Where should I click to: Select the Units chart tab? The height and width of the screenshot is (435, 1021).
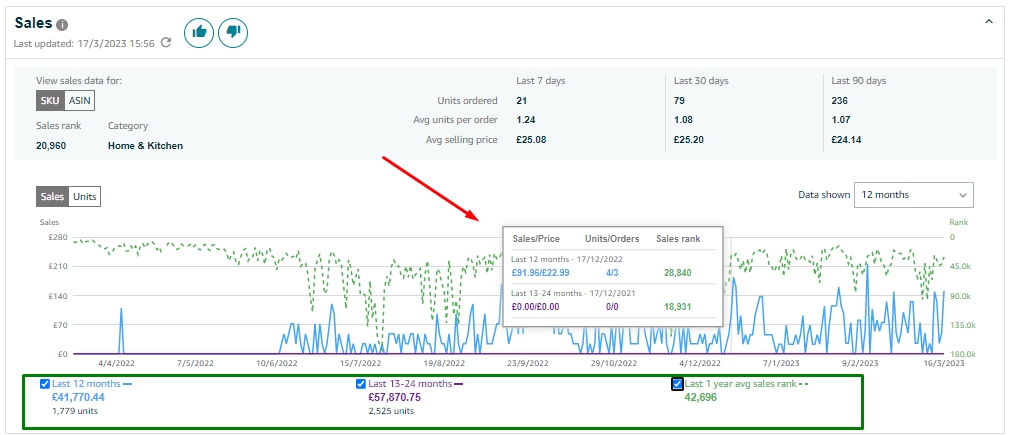85,197
